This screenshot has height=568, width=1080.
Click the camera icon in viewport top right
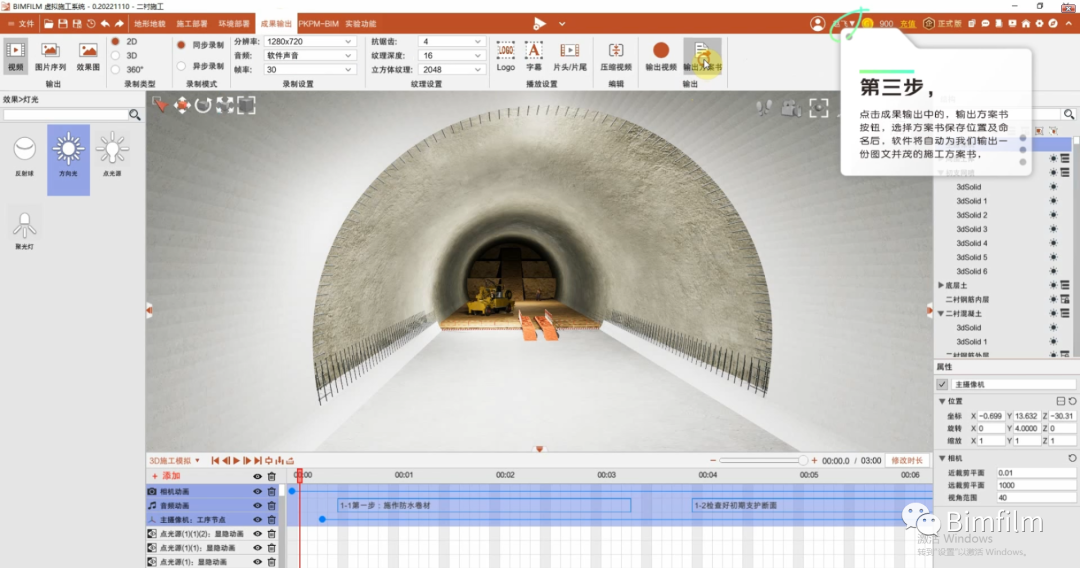tap(791, 108)
